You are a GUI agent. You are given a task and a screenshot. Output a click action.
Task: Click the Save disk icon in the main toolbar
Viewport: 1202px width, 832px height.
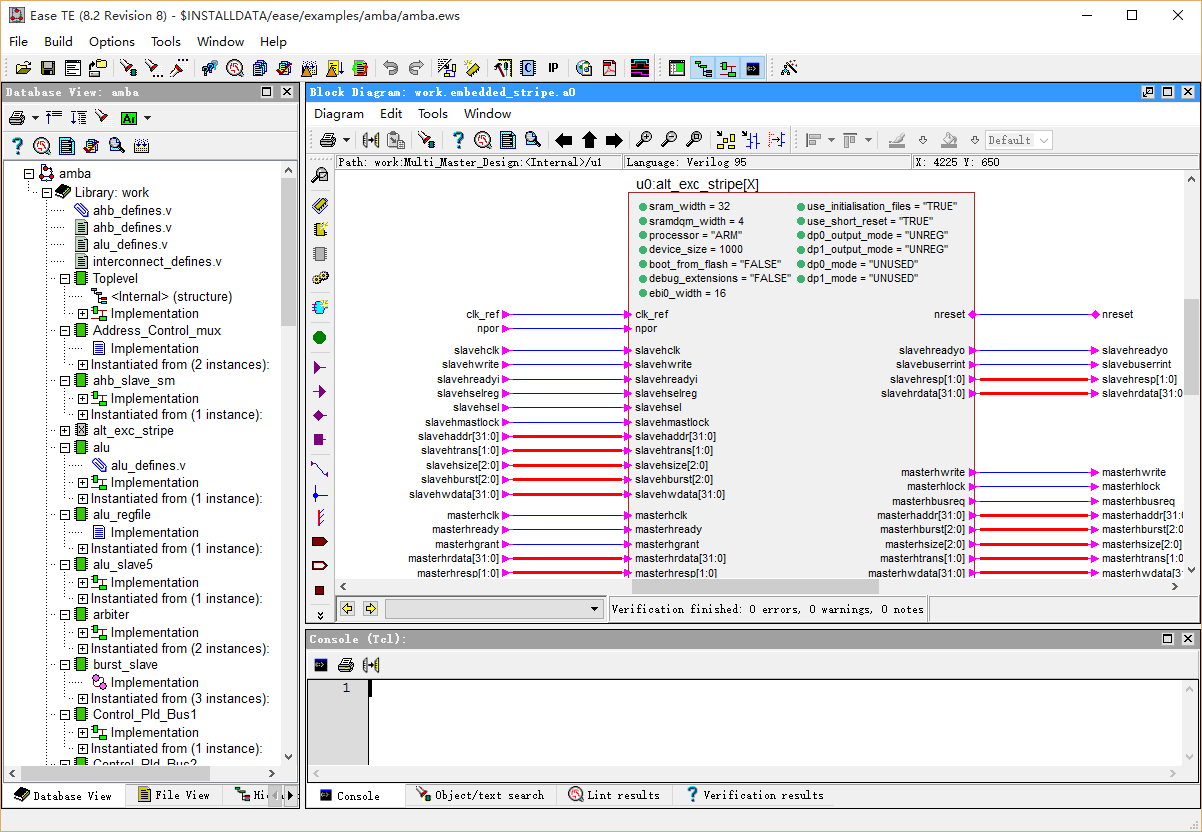48,68
